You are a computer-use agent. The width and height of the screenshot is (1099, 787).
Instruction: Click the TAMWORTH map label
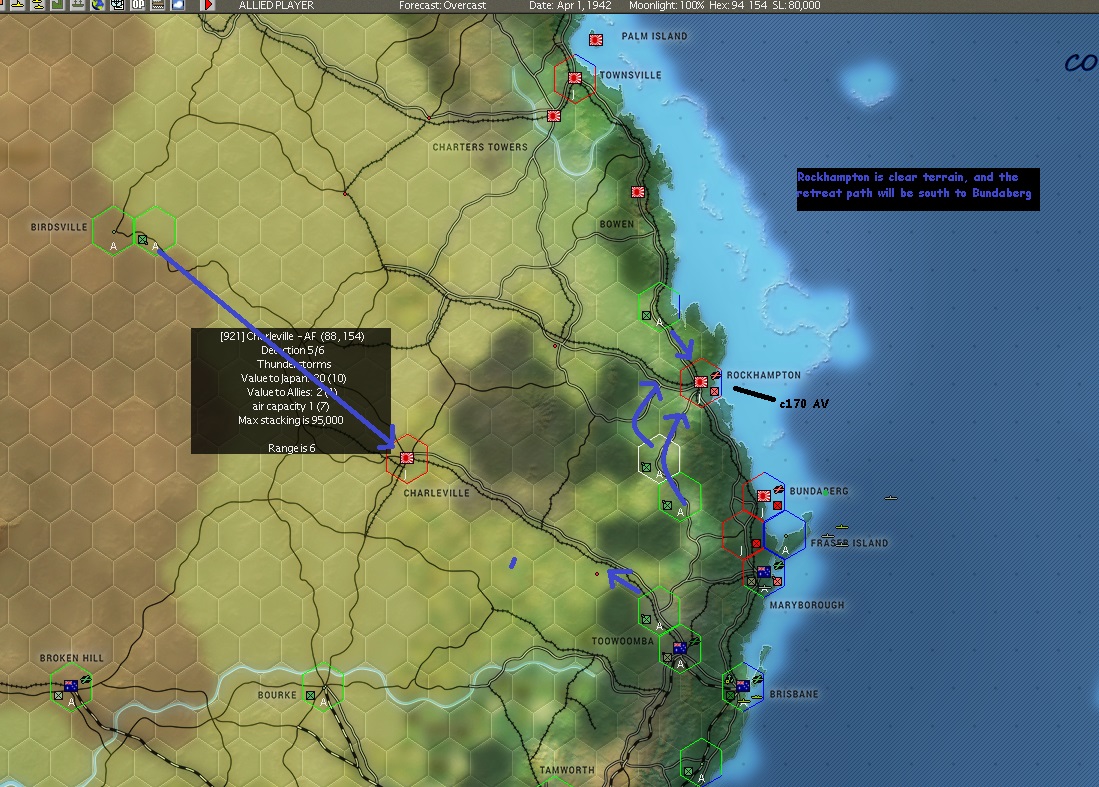(566, 769)
